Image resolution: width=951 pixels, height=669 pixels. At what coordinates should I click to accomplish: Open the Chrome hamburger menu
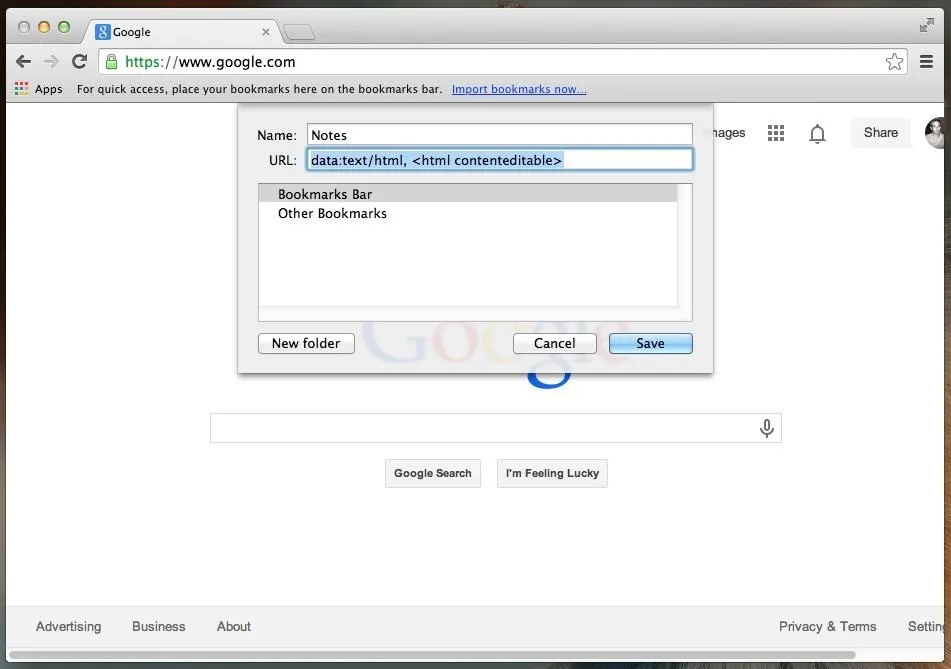coord(926,61)
